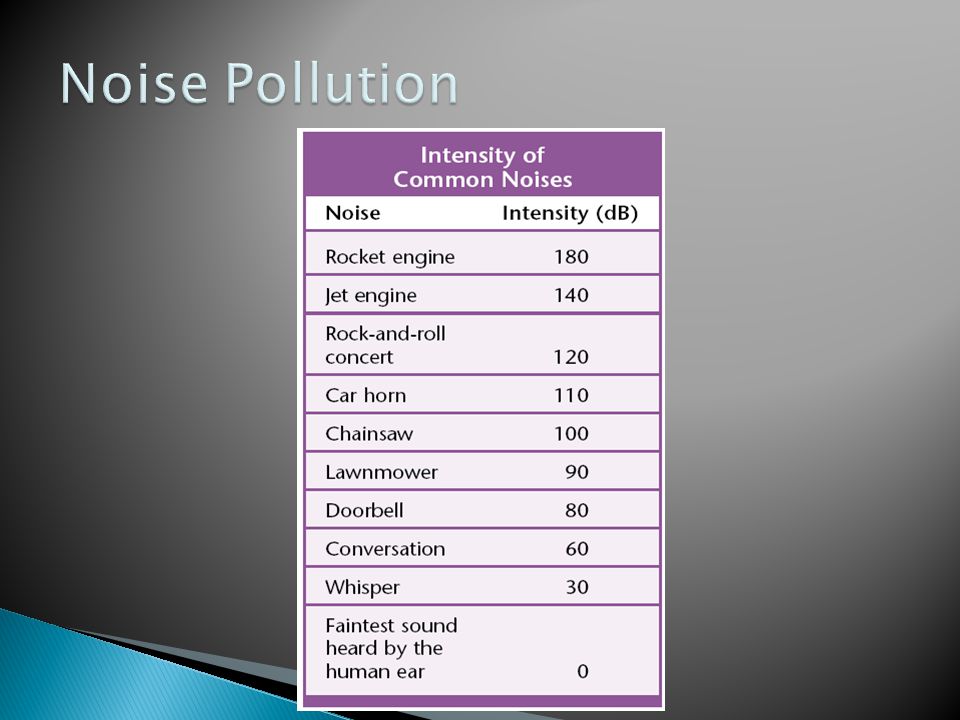This screenshot has height=720, width=960.
Task: Select the 'Conversation' row label
Action: pyautogui.click(x=385, y=549)
